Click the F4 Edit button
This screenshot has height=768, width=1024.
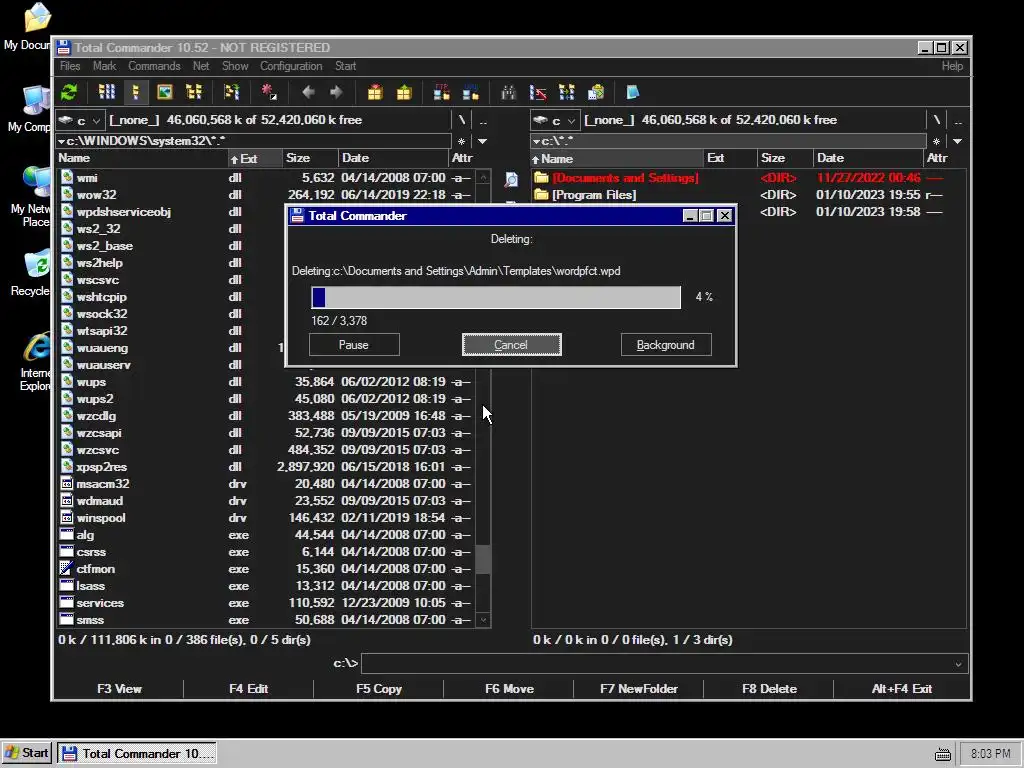click(249, 689)
